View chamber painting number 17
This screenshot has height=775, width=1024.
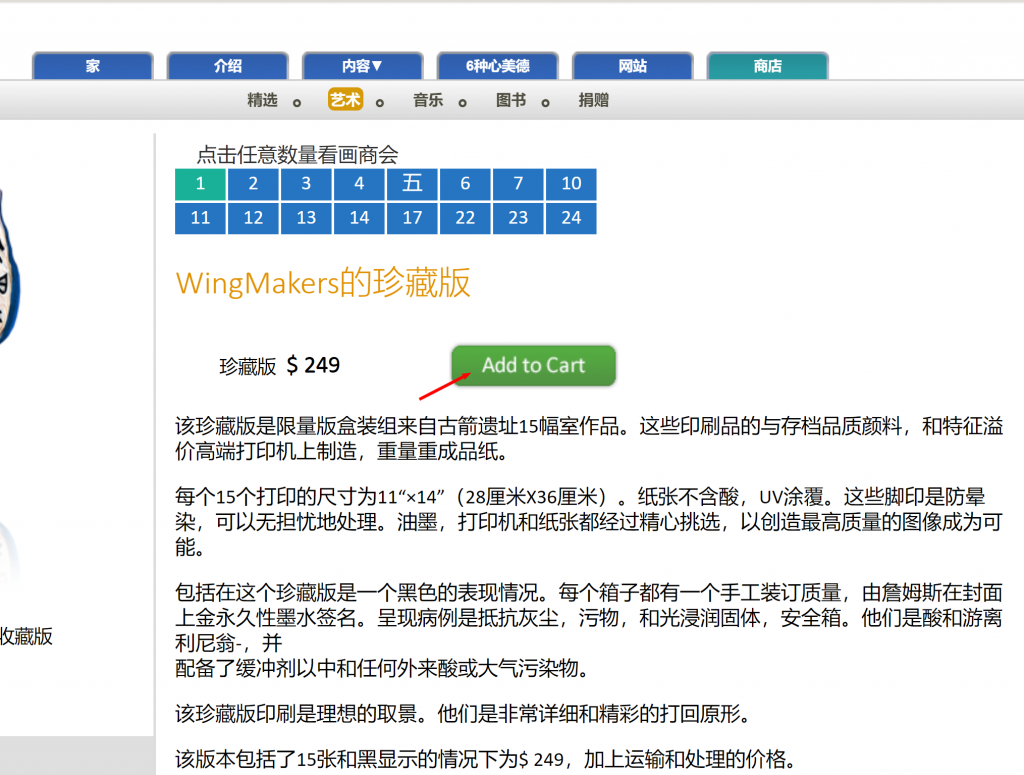412,218
